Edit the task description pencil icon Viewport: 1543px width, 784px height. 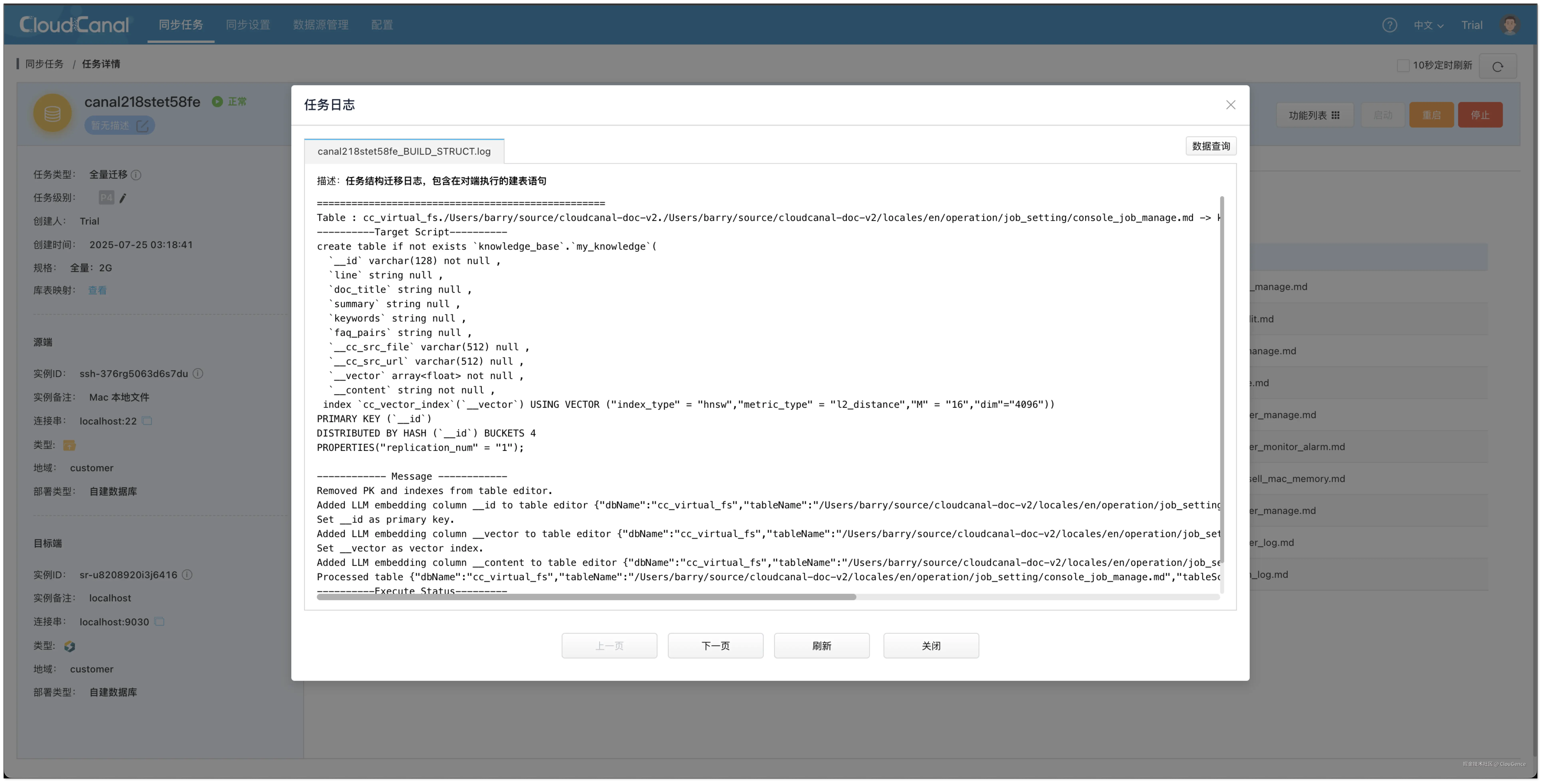click(x=143, y=126)
